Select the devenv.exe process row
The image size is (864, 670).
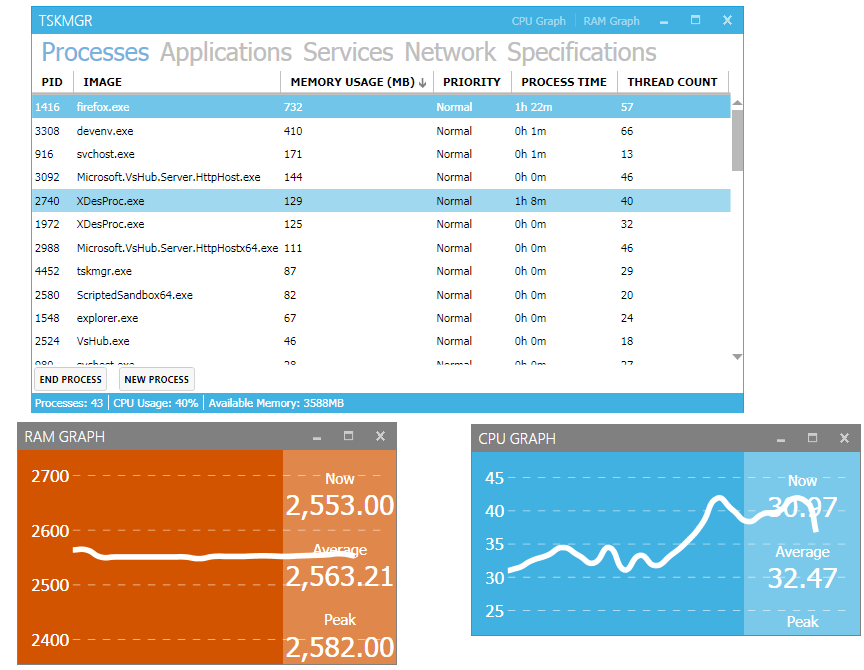coord(381,131)
